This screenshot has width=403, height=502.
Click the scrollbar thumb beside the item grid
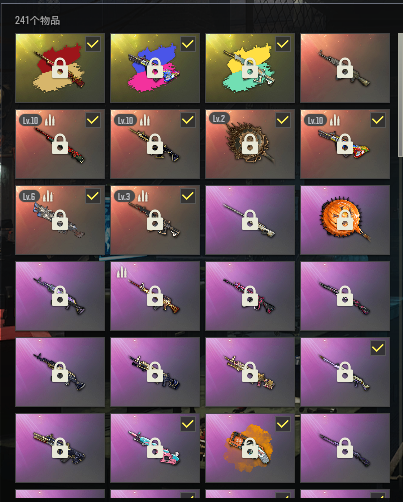coord(400,94)
